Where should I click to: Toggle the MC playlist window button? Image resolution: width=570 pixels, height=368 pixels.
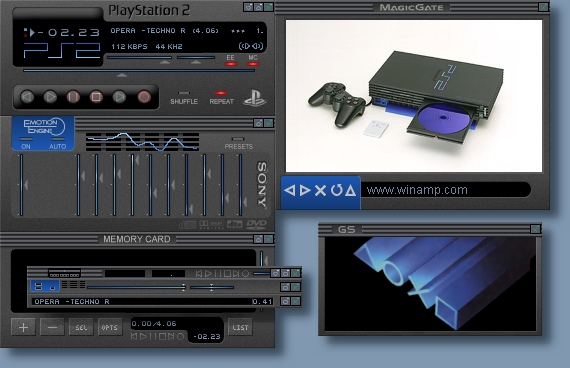[x=253, y=61]
